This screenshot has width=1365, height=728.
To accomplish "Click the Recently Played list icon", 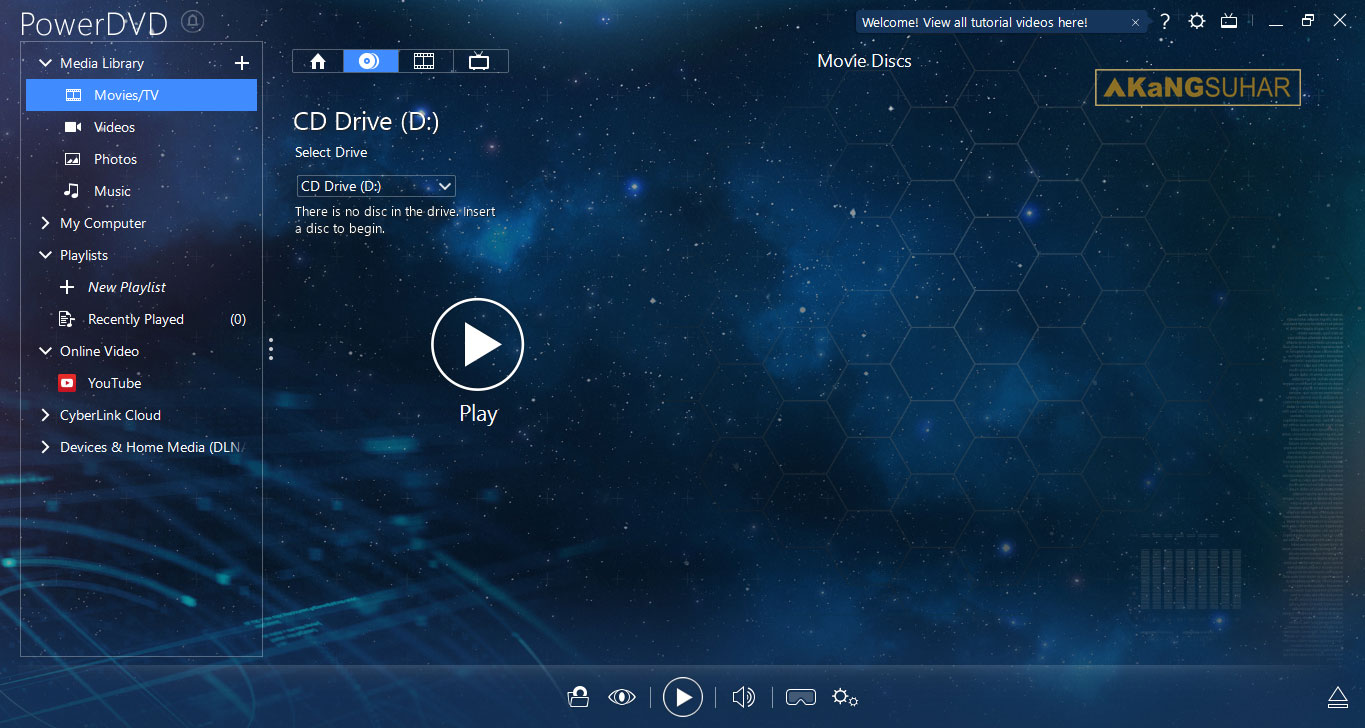I will tap(67, 319).
